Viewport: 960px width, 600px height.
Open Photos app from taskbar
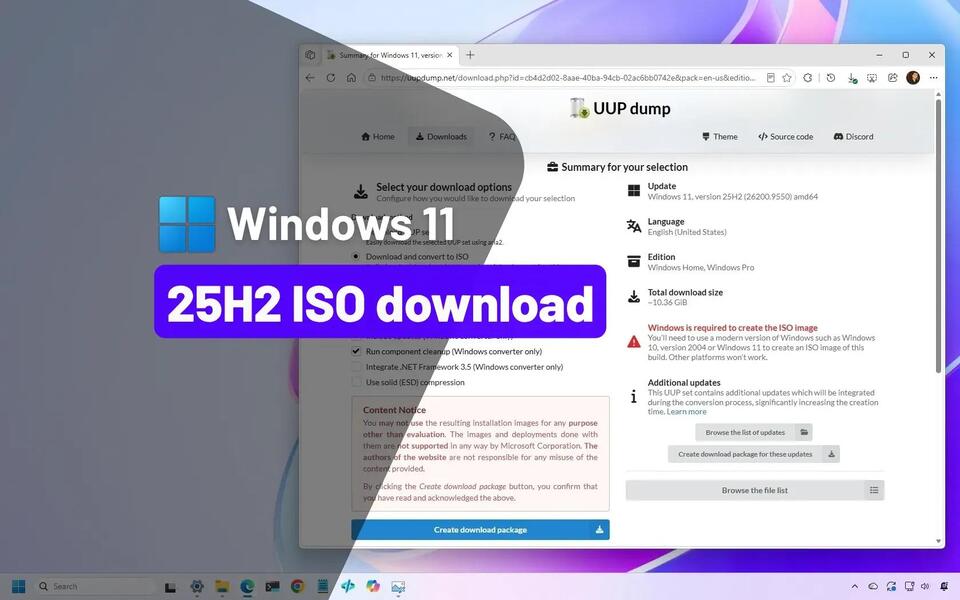[x=398, y=587]
